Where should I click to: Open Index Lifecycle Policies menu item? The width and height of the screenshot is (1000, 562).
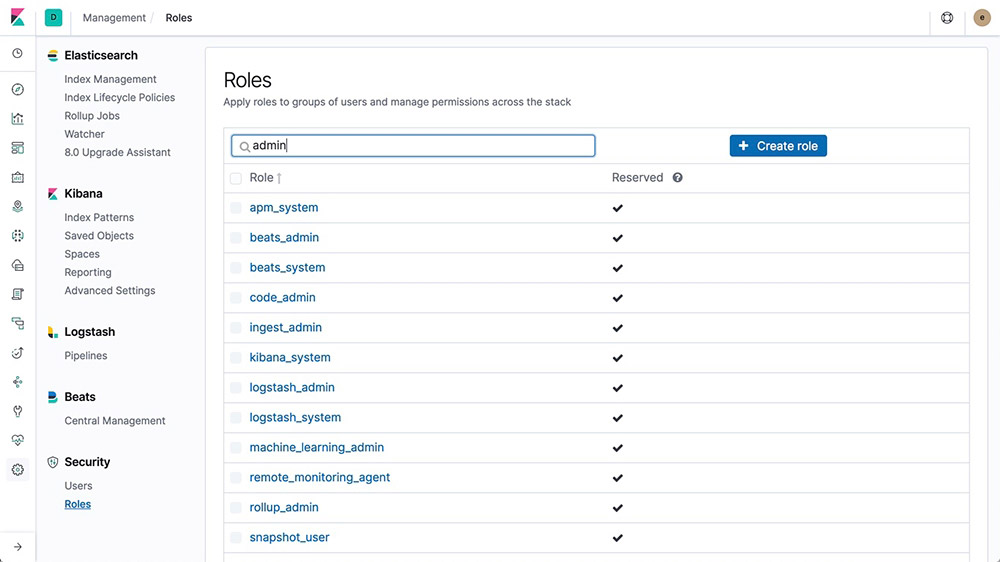119,98
